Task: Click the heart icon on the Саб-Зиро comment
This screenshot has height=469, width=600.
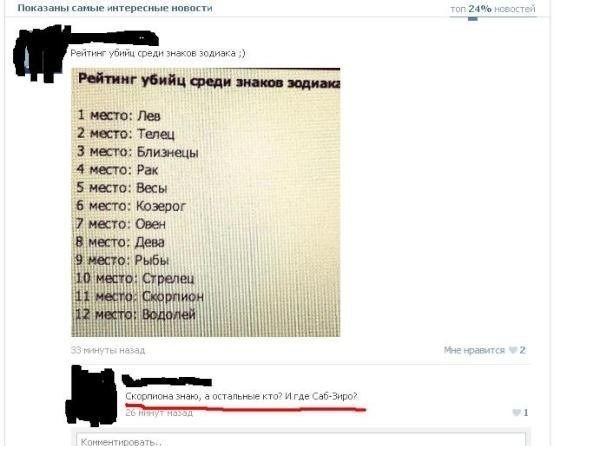Action: point(517,412)
